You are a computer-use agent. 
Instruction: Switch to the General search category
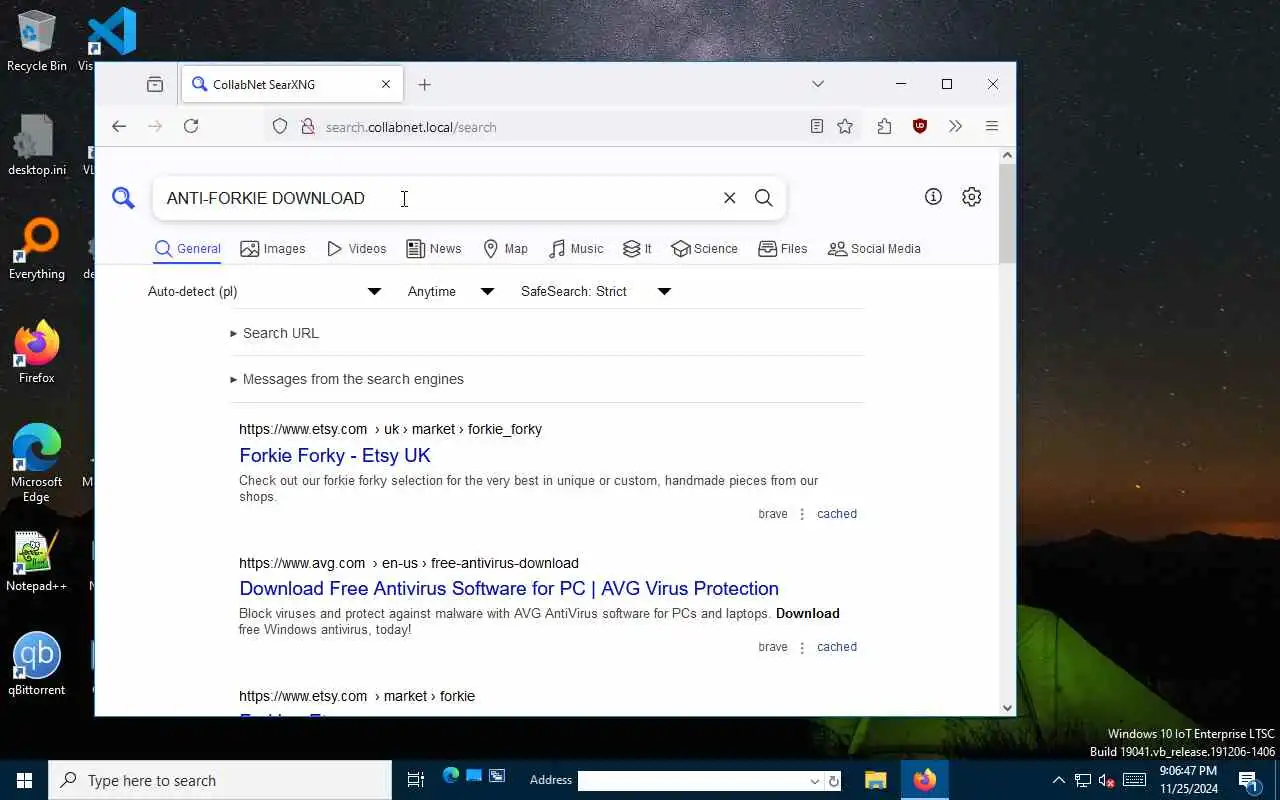(187, 249)
